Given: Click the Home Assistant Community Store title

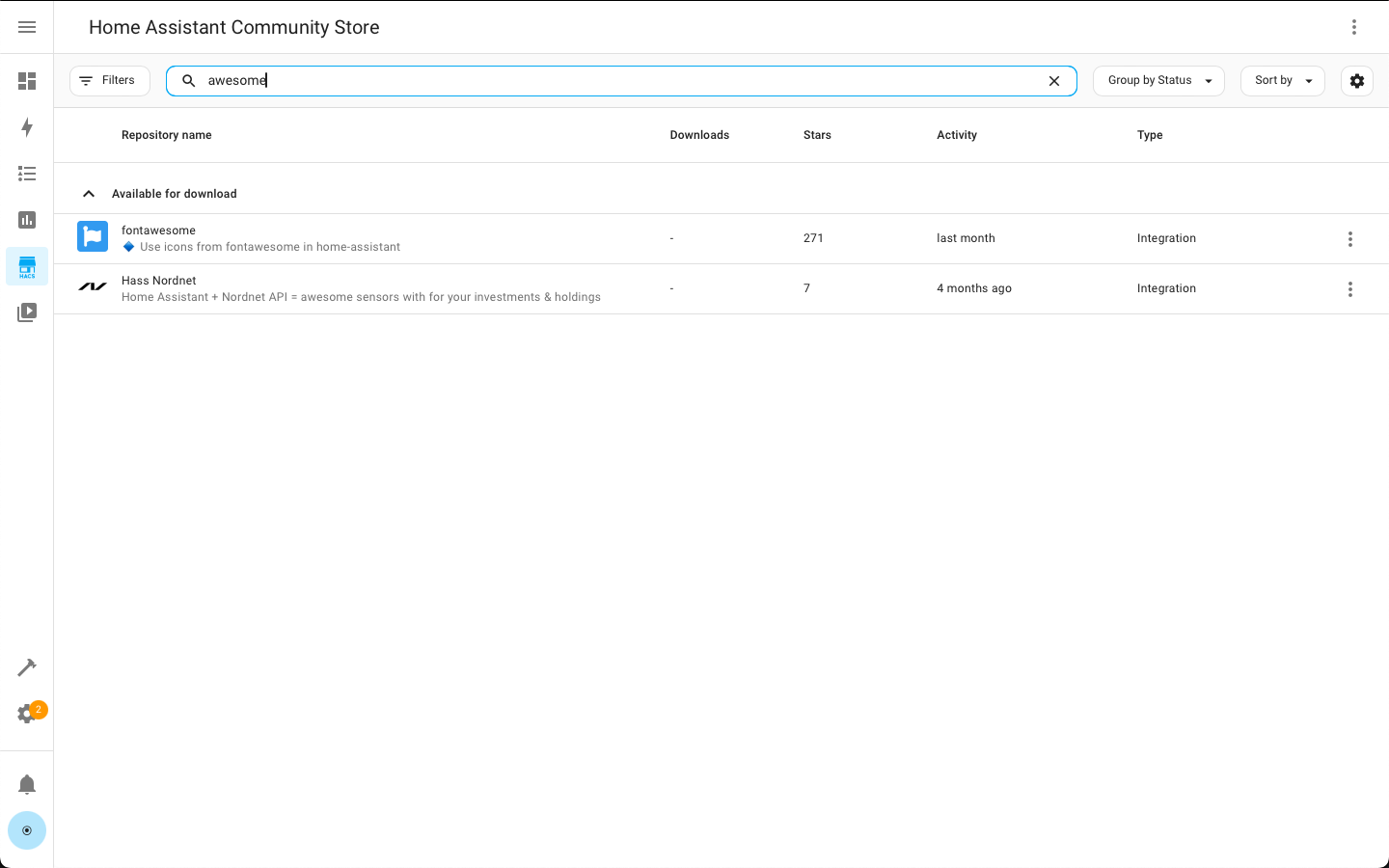Looking at the screenshot, I should [234, 27].
